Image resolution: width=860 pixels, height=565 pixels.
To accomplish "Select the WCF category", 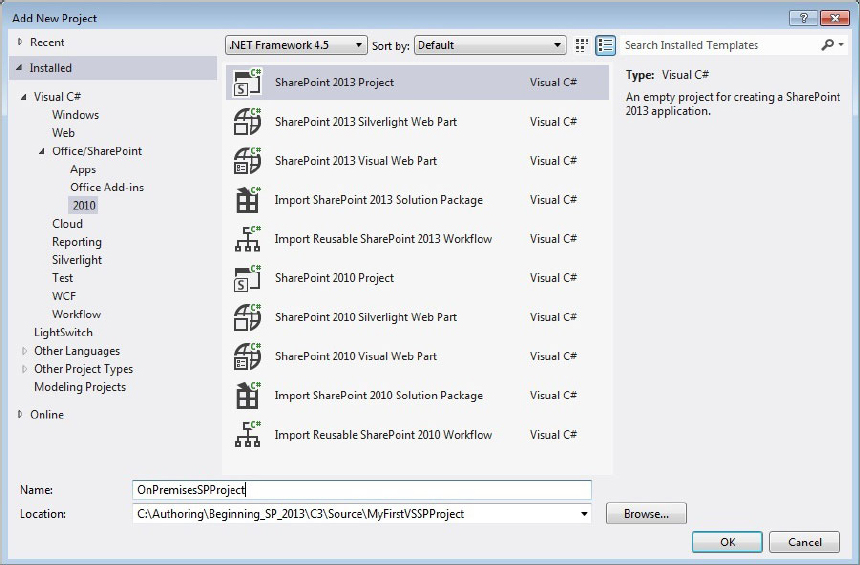I will click(x=64, y=296).
